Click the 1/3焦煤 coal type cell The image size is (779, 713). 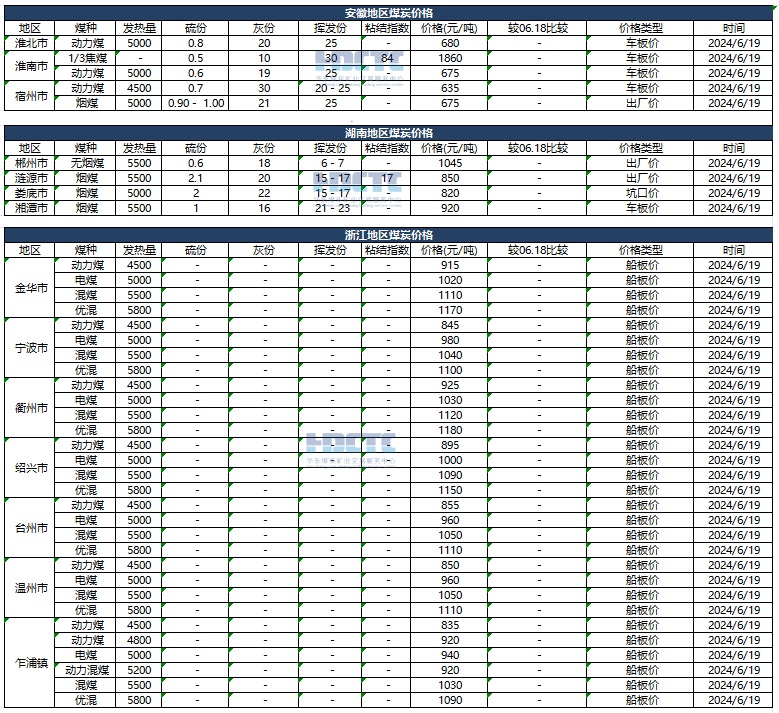pyautogui.click(x=85, y=58)
